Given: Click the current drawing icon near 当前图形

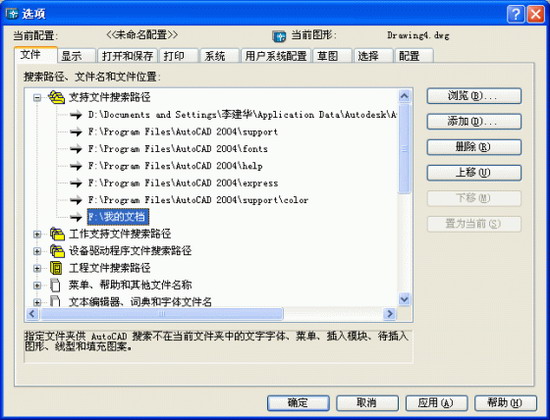Looking at the screenshot, I should (279, 36).
